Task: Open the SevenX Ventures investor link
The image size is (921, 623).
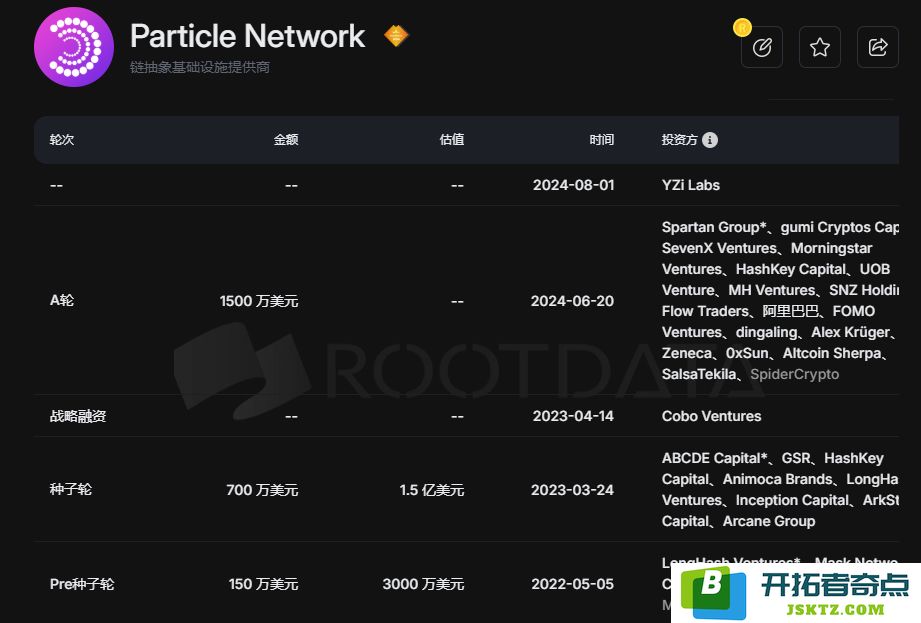Action: click(x=719, y=248)
